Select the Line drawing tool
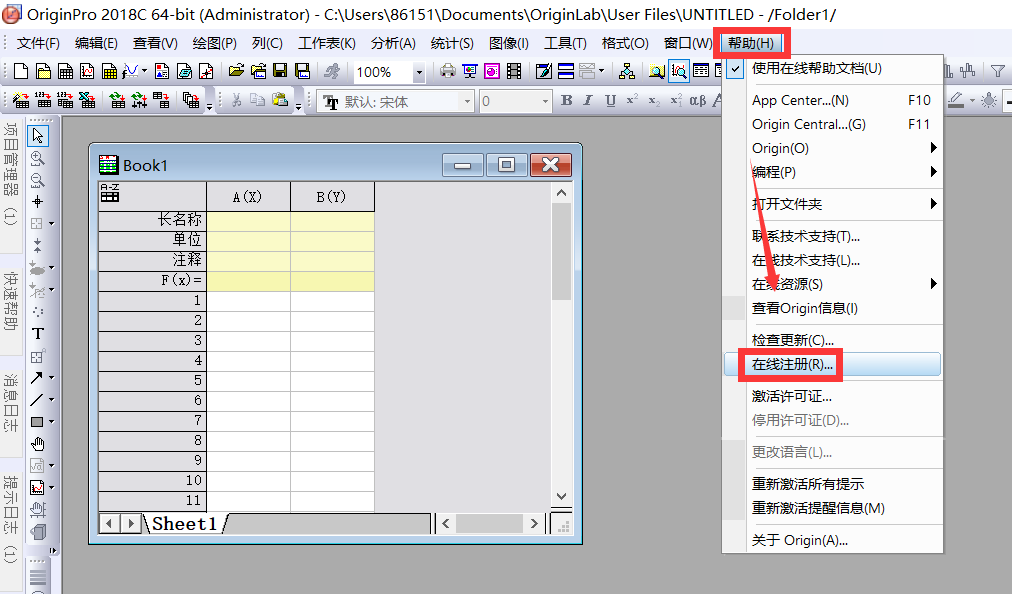The image size is (1012, 594). 37,400
